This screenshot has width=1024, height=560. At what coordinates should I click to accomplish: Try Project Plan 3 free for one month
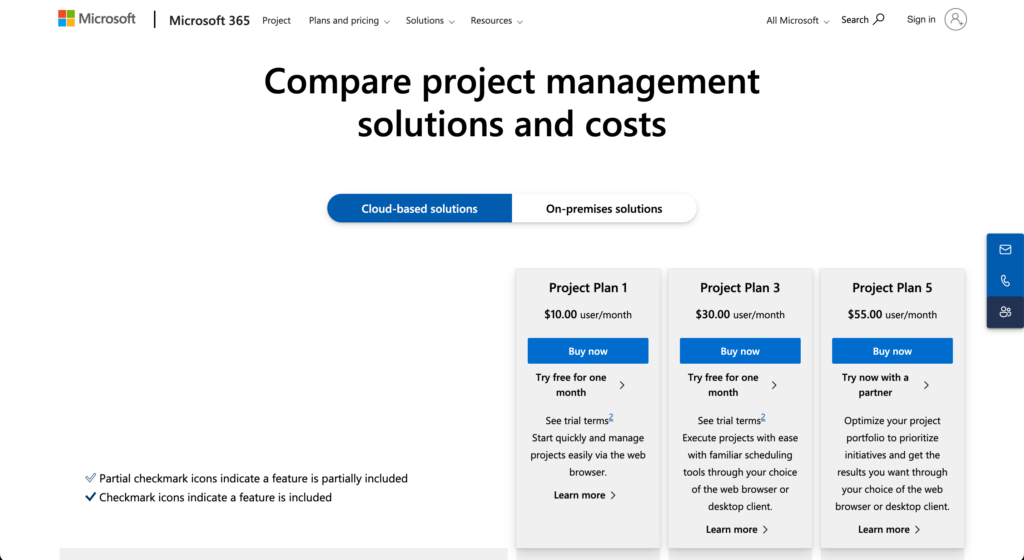coord(732,385)
